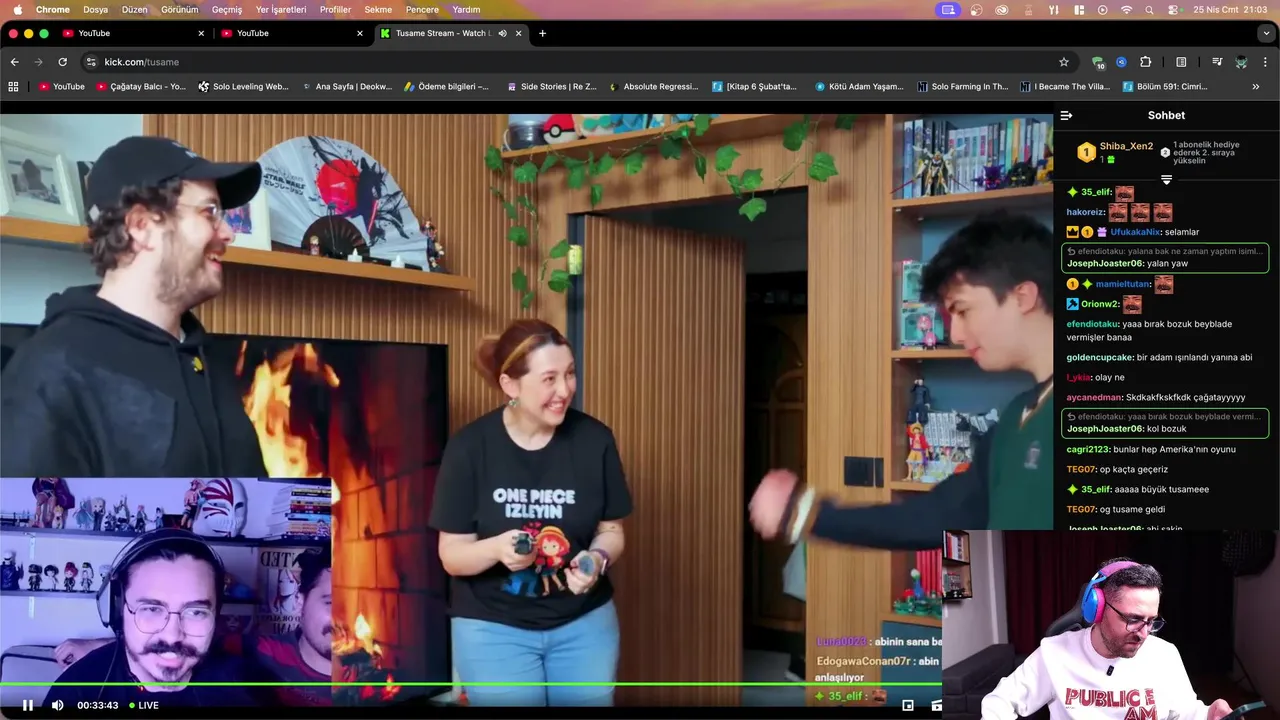Image resolution: width=1280 pixels, height=720 pixels.
Task: Open Absolute Regressi bookmark
Action: 653,87
